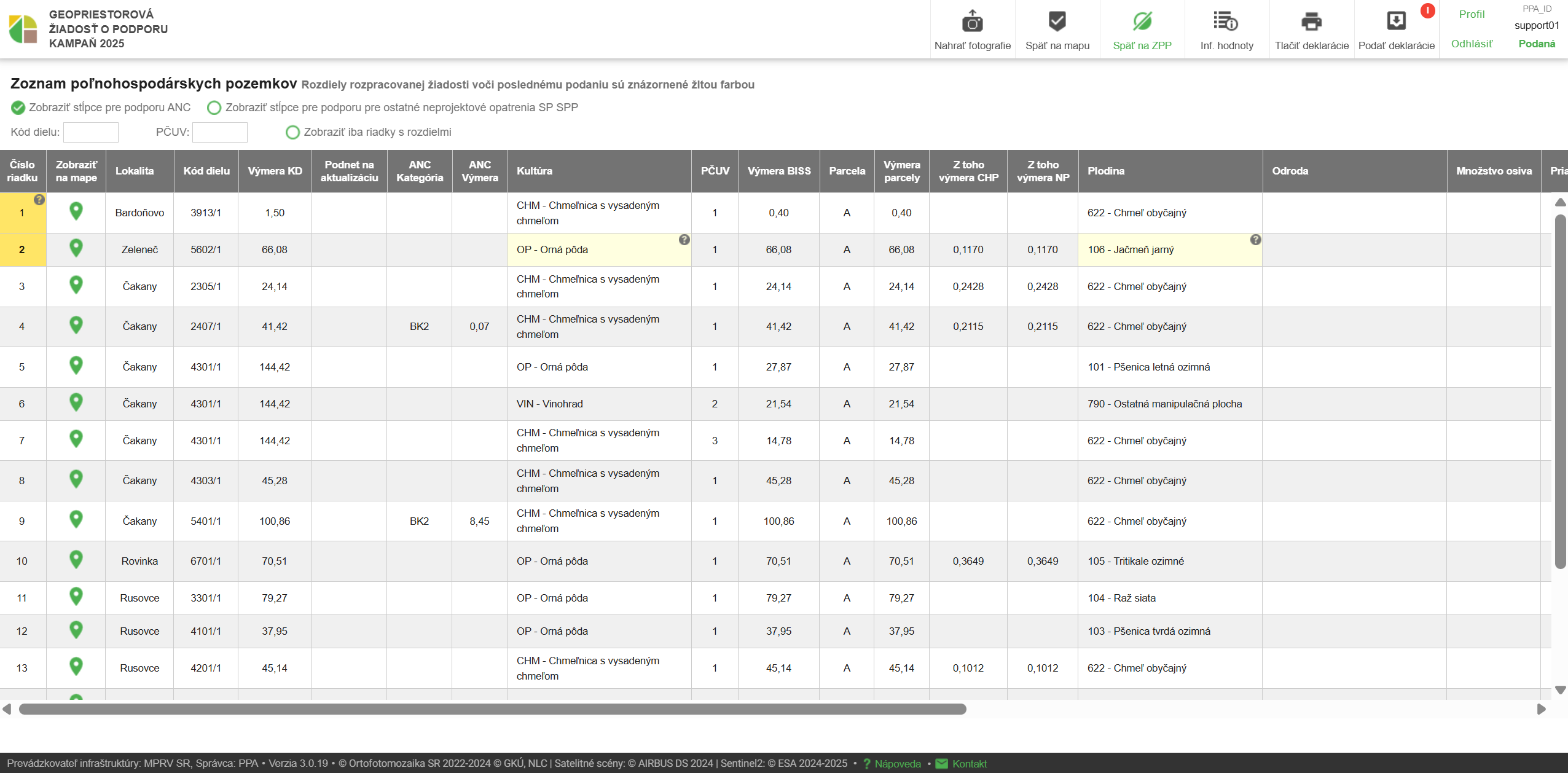The image size is (1568, 773).
Task: Open Nápoveda help link in footer
Action: 897,764
